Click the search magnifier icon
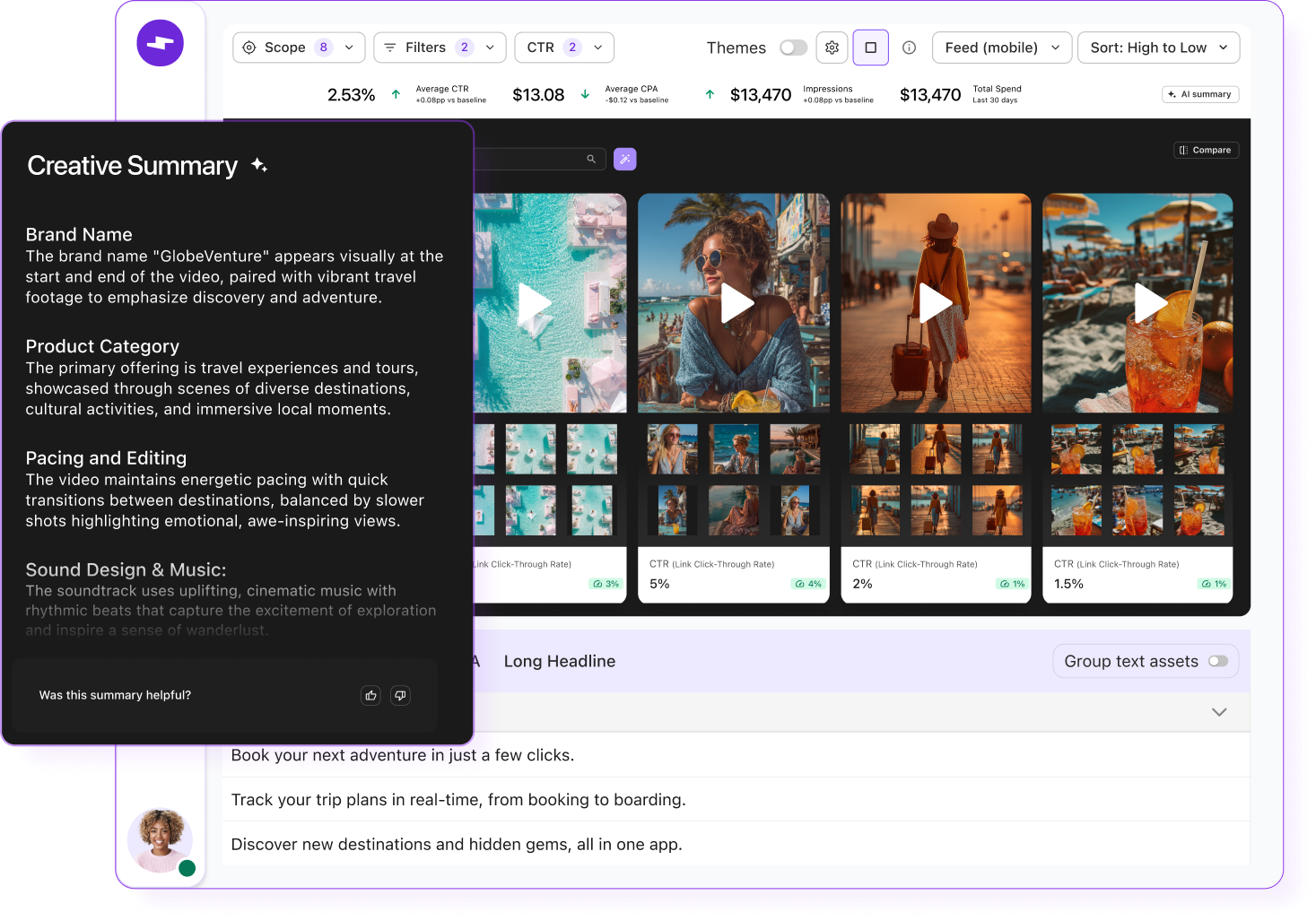This screenshot has width=1316, height=921. click(x=591, y=159)
